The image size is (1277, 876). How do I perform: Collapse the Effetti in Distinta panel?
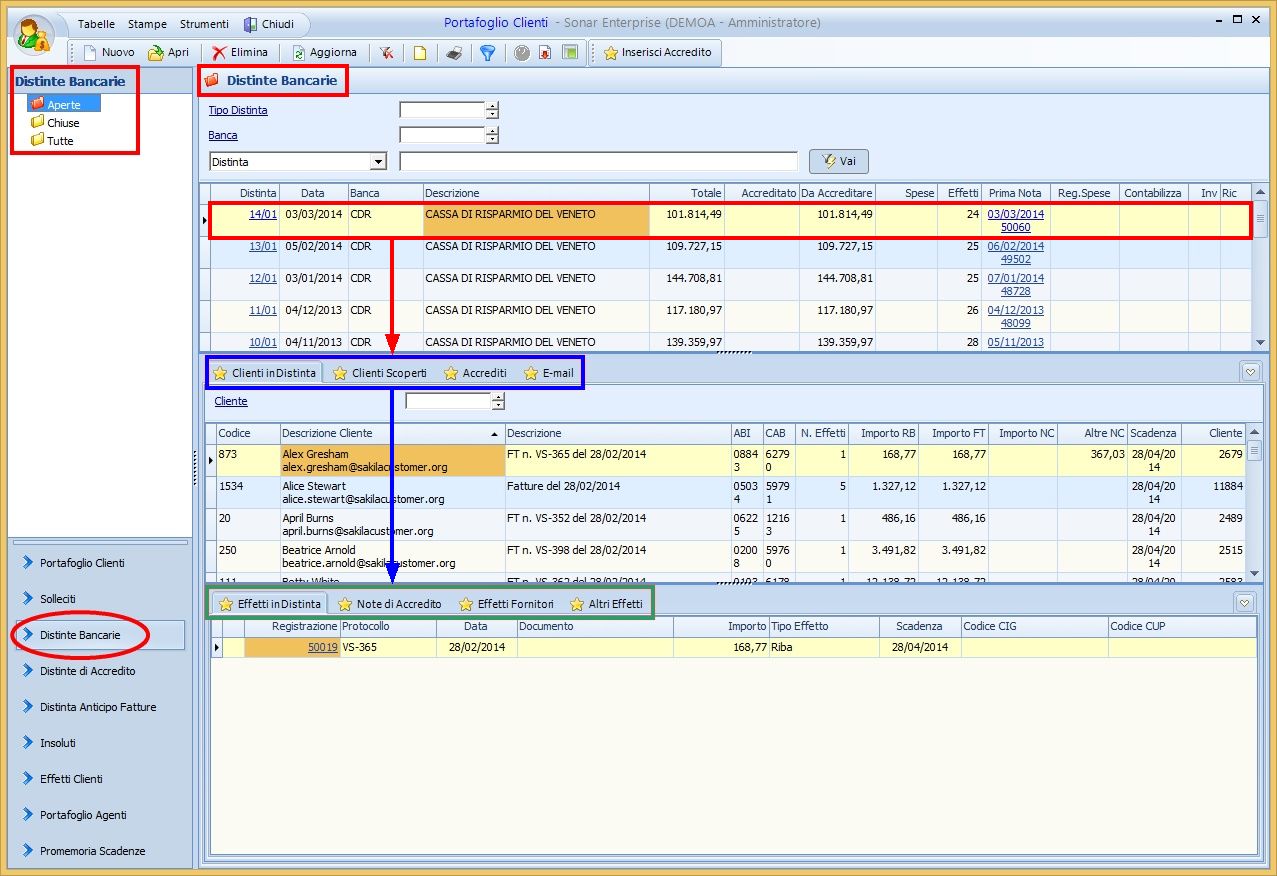pyautogui.click(x=1245, y=603)
